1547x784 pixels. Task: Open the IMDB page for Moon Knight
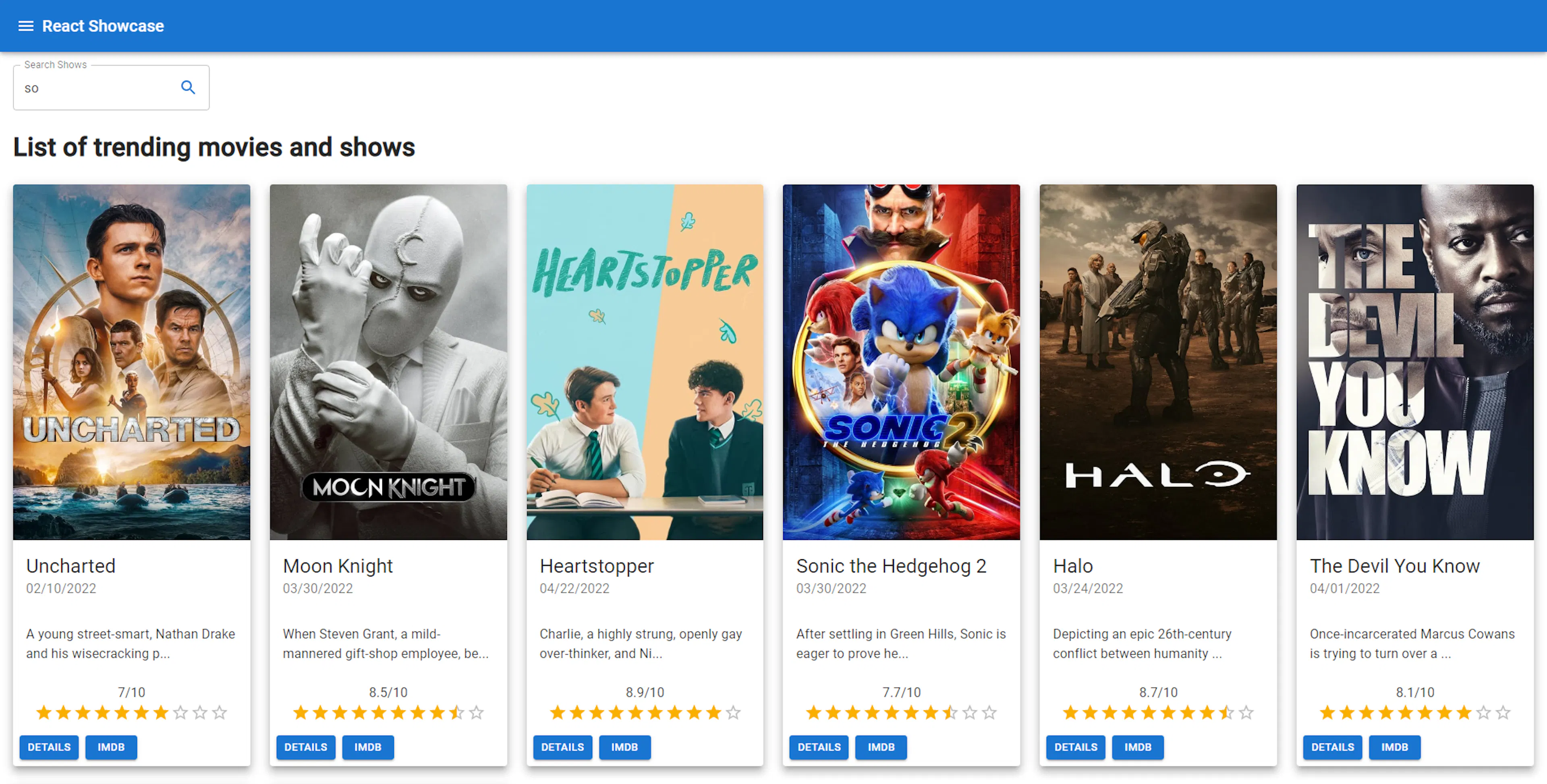(367, 747)
